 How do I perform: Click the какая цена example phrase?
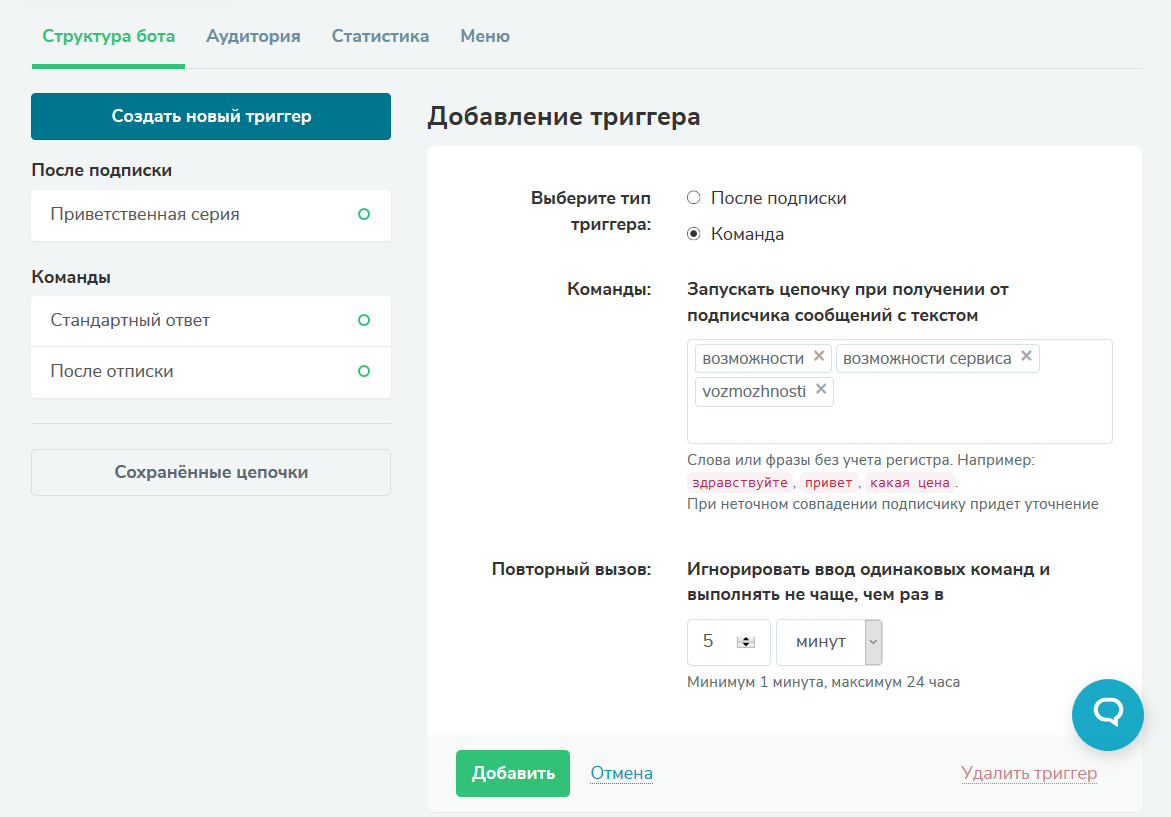(x=910, y=482)
